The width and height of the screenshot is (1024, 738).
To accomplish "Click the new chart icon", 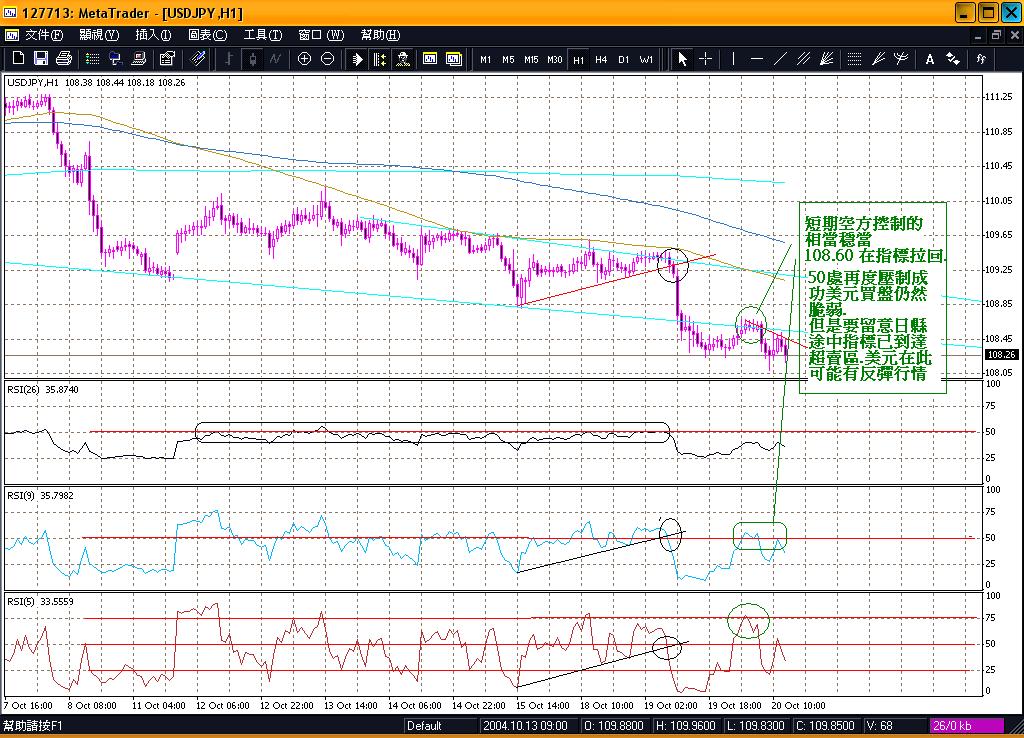I will pyautogui.click(x=16, y=58).
